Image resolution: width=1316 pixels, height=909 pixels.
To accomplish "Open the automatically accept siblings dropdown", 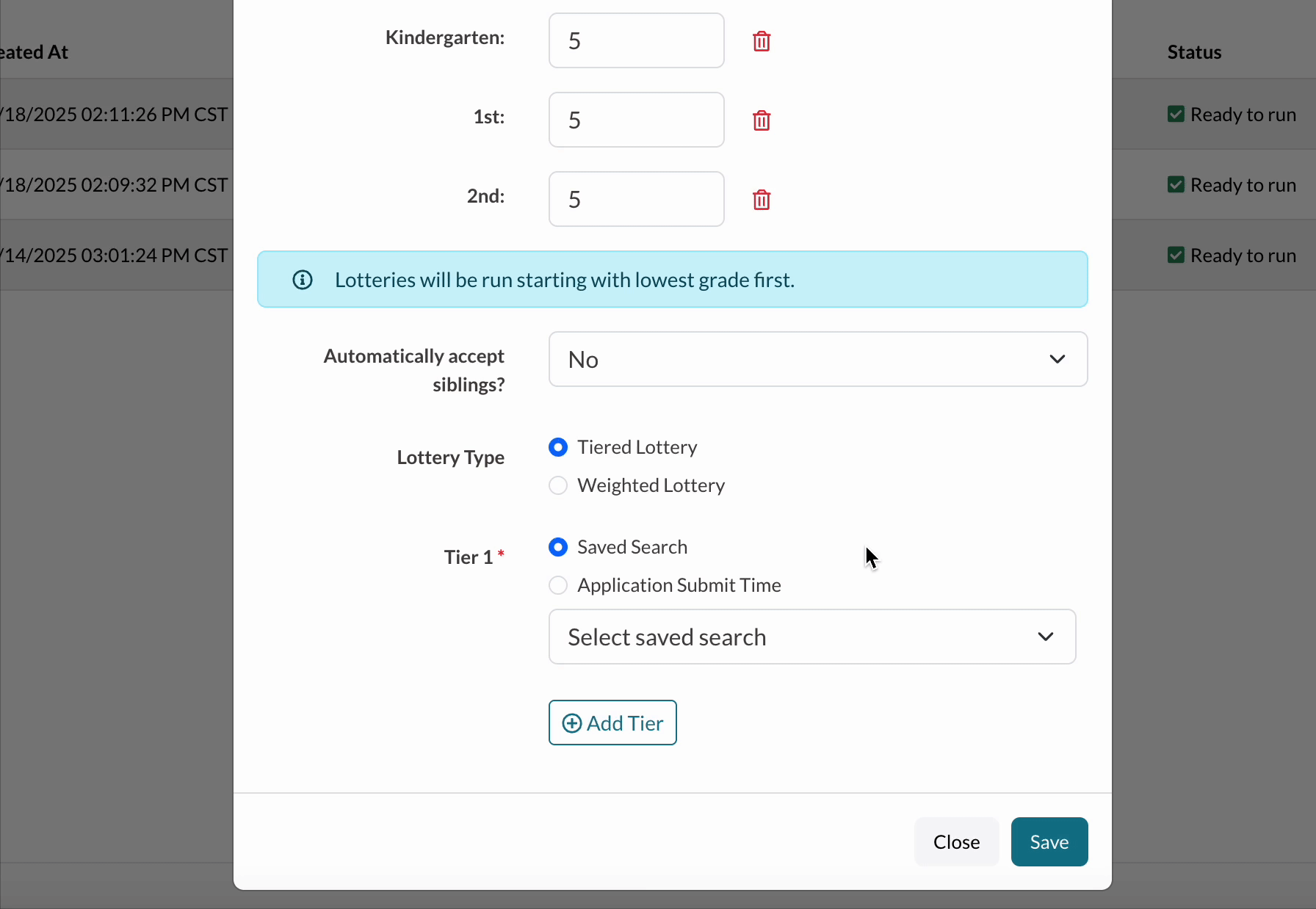I will coord(817,359).
